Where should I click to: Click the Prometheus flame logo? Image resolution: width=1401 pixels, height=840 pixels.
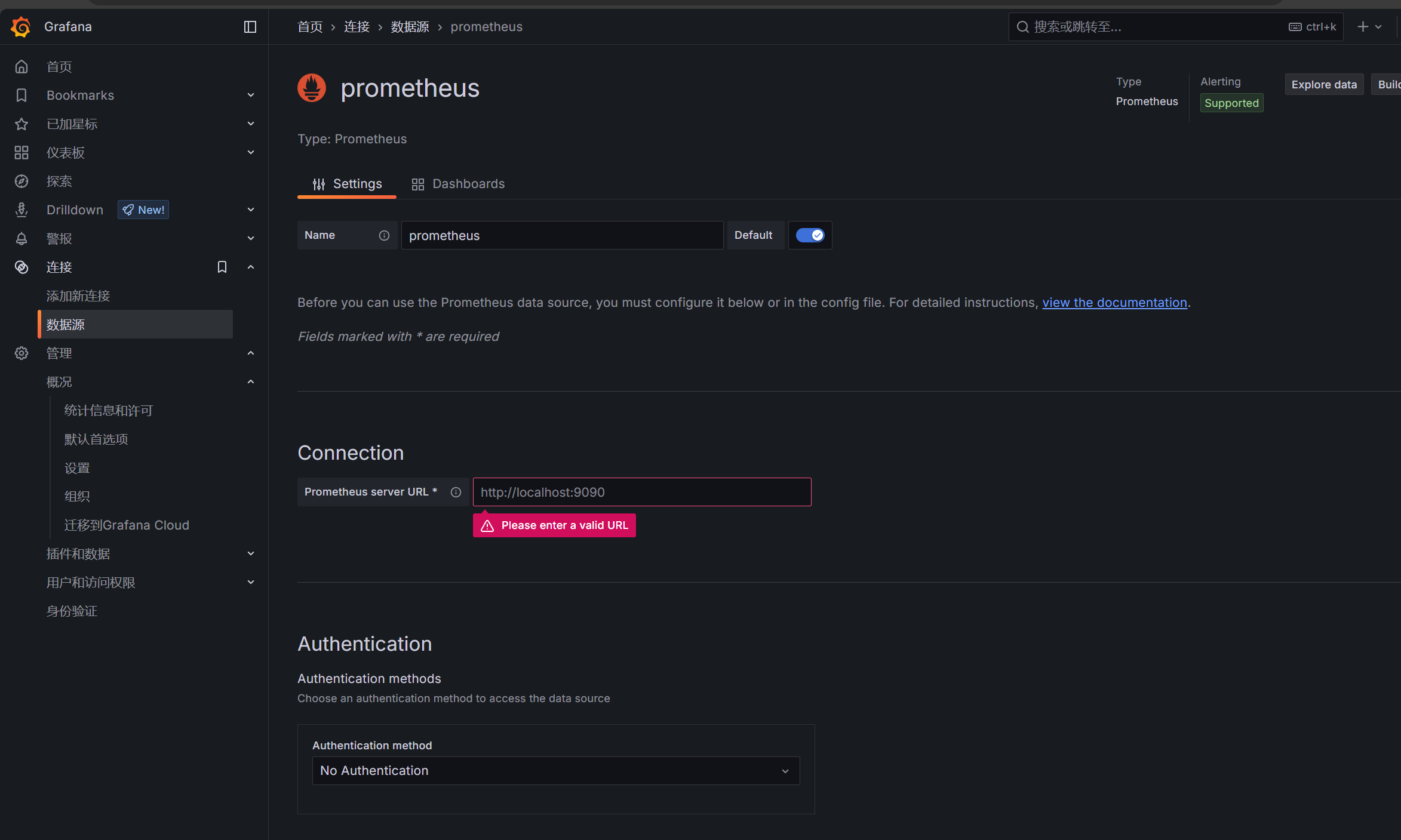click(x=312, y=88)
